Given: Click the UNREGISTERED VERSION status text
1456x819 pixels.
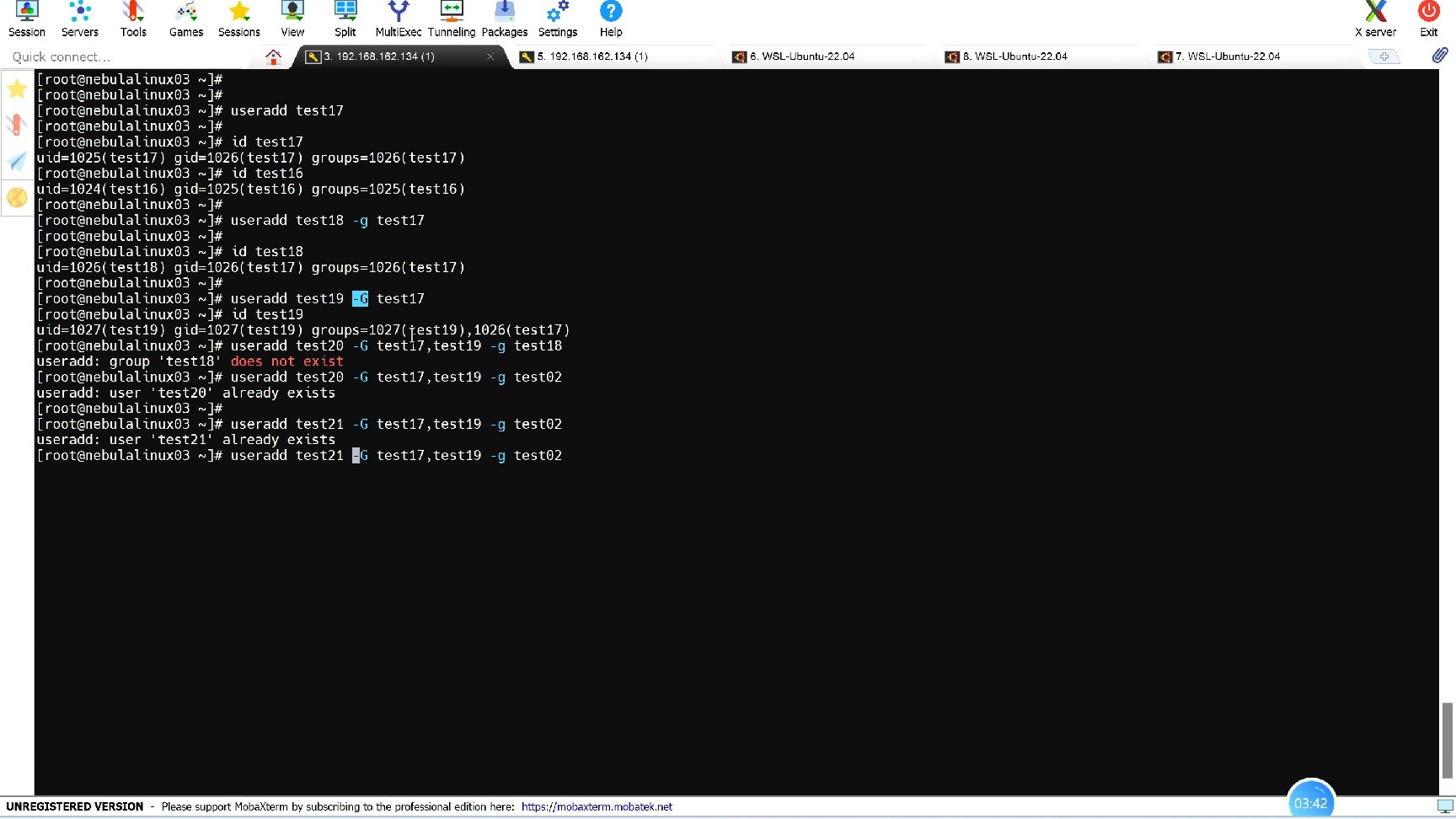Looking at the screenshot, I should (75, 806).
